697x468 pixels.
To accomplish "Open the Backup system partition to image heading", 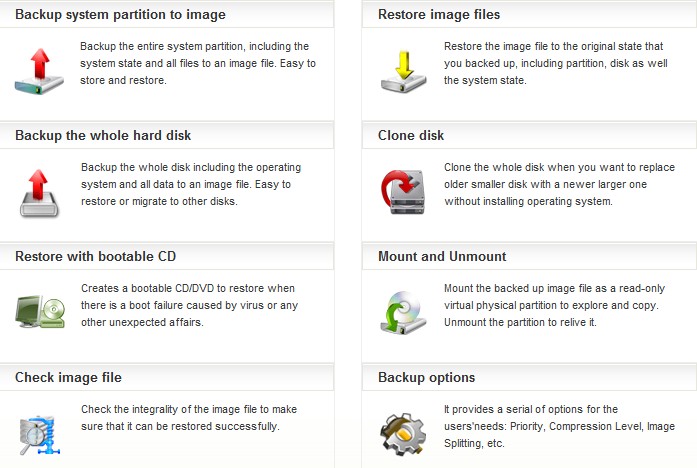I will (120, 15).
